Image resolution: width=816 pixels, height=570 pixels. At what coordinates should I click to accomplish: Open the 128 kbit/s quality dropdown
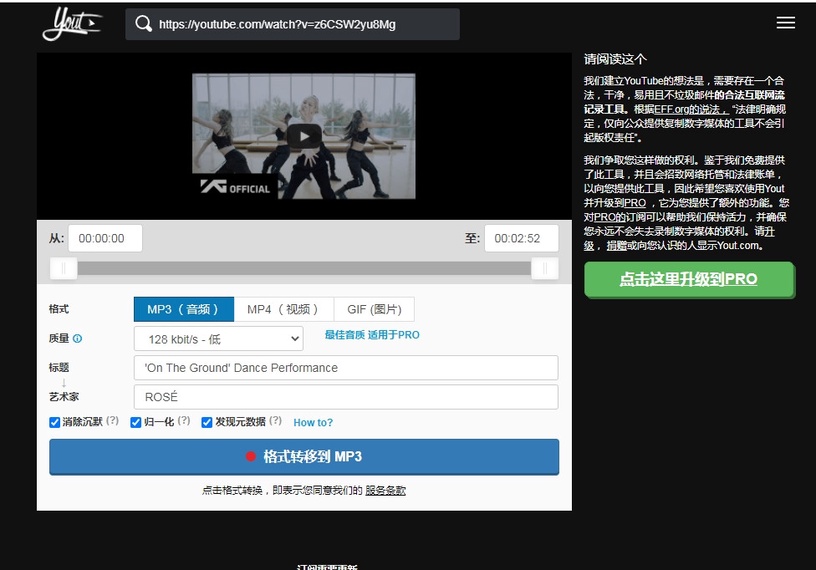coord(219,339)
